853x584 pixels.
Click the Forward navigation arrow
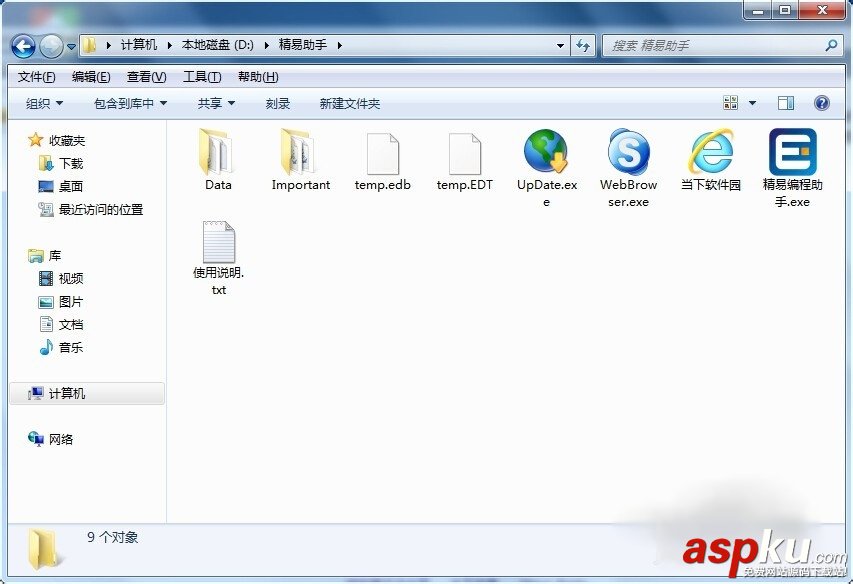tap(52, 46)
